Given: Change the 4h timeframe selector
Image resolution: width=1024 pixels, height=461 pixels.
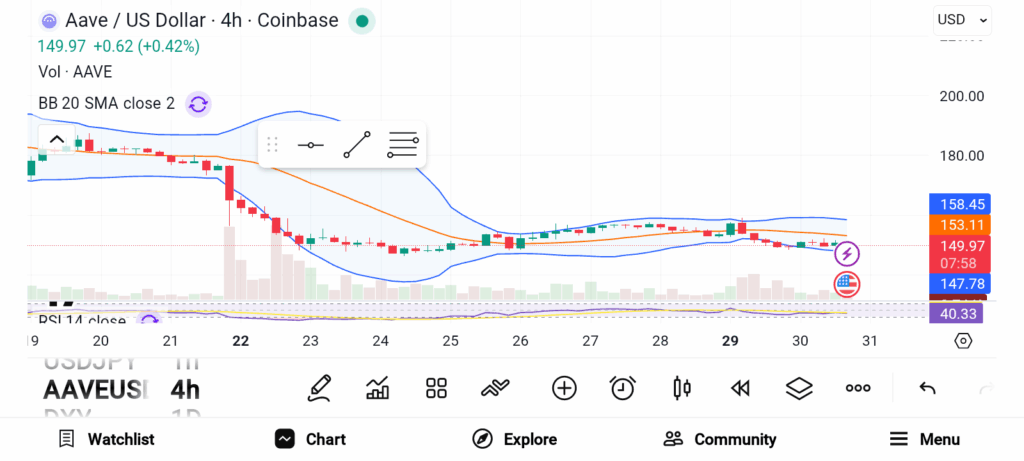Looking at the screenshot, I should pos(185,390).
